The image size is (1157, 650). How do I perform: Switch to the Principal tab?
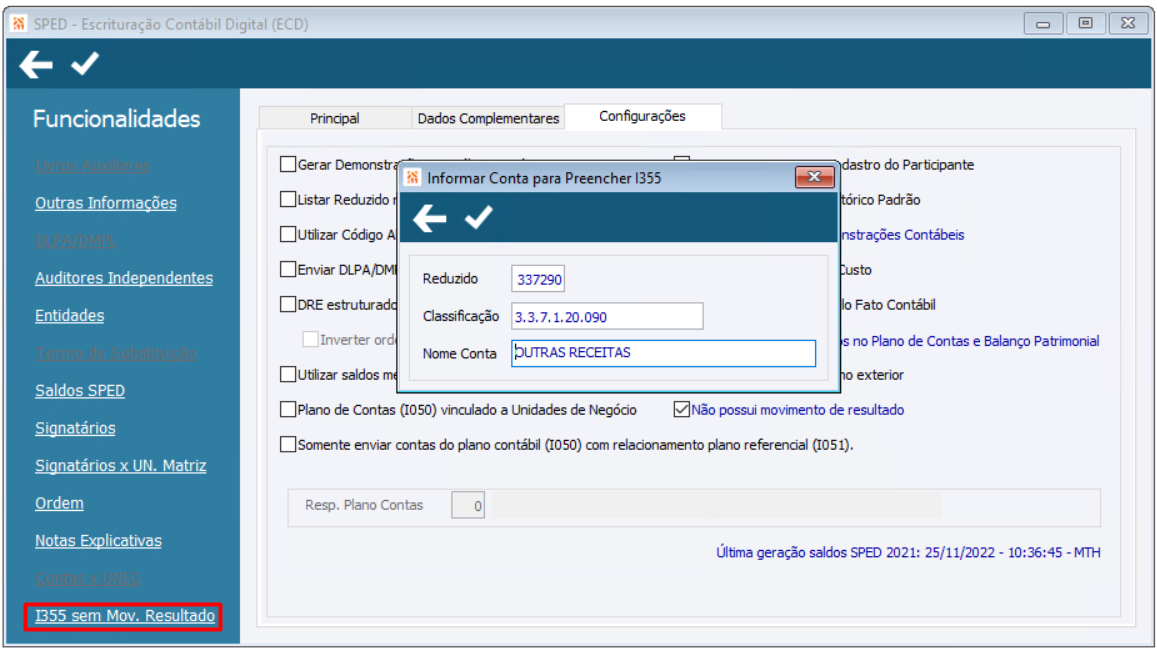pyautogui.click(x=334, y=118)
